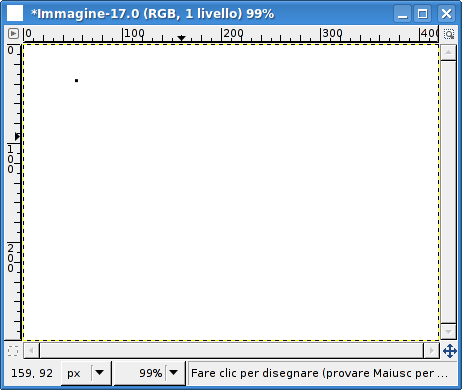
Task: Open the image menu arrow button by the rulers
Action: tap(13, 34)
